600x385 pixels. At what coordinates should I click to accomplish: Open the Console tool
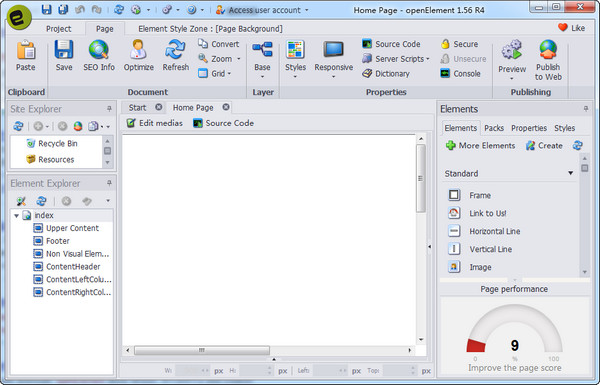tap(460, 73)
